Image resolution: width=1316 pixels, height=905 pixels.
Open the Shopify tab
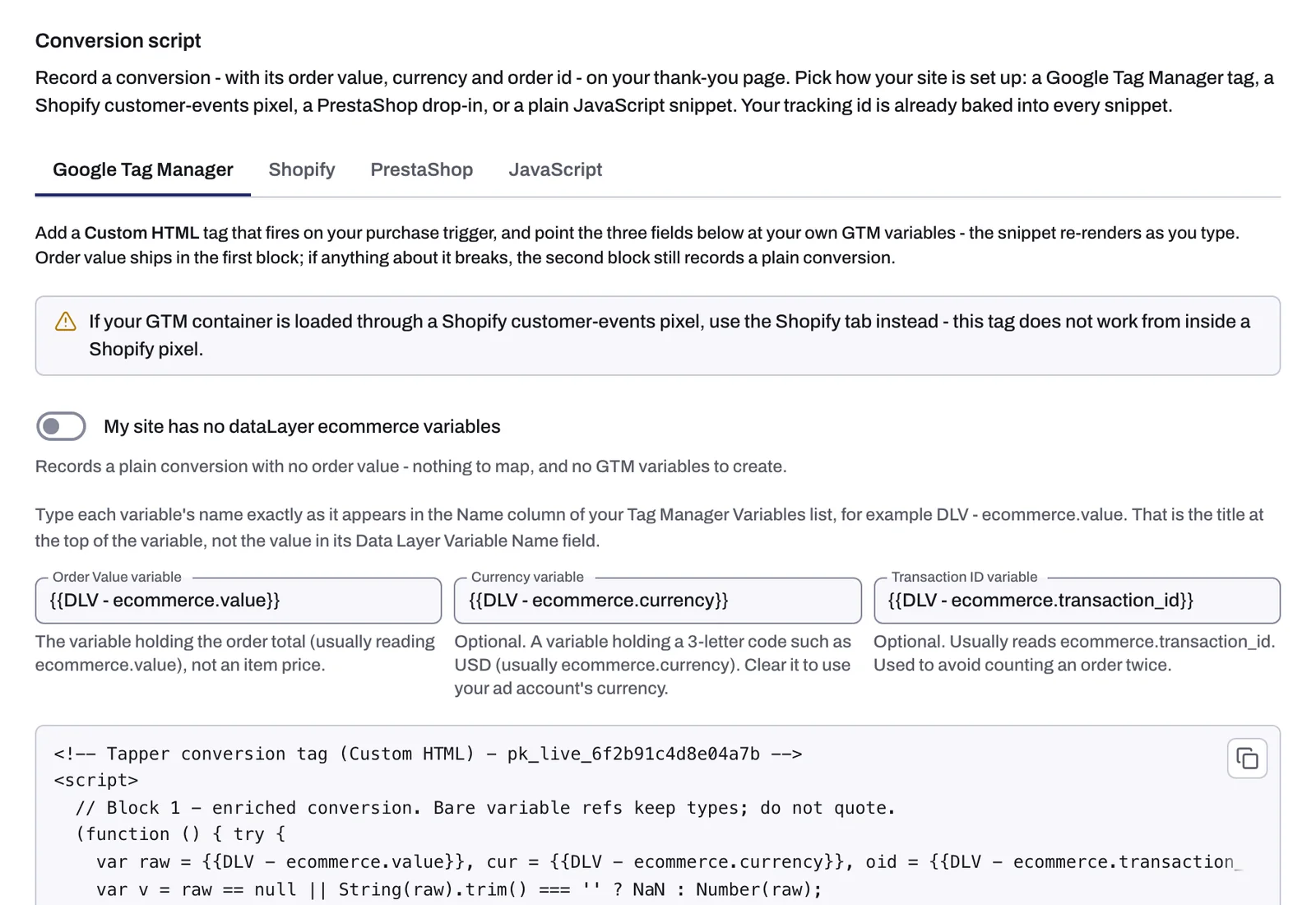302,169
